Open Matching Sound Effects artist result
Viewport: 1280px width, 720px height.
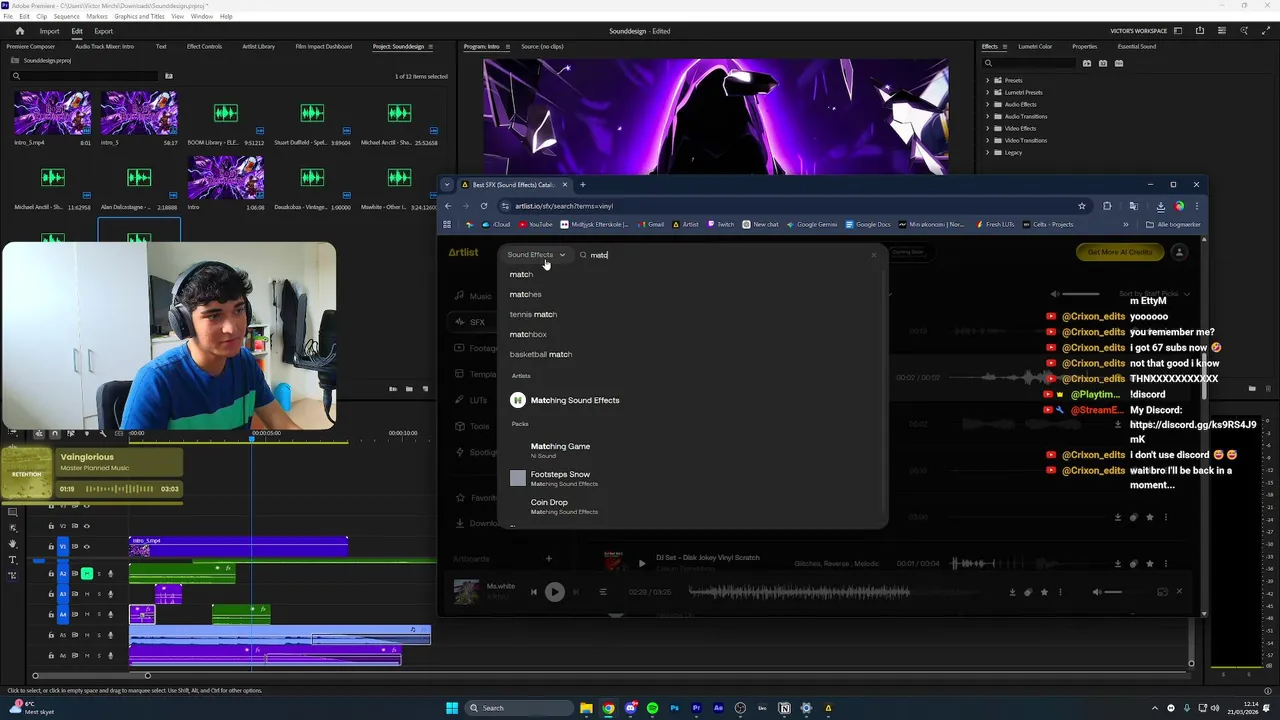click(x=575, y=400)
